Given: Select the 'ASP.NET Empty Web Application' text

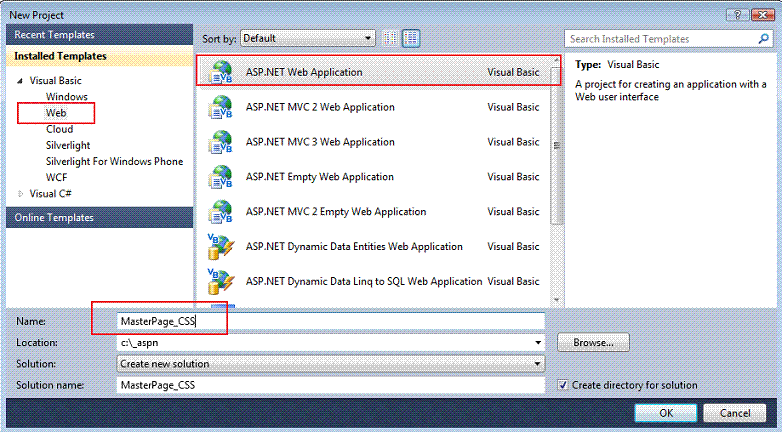Looking at the screenshot, I should coord(319,177).
